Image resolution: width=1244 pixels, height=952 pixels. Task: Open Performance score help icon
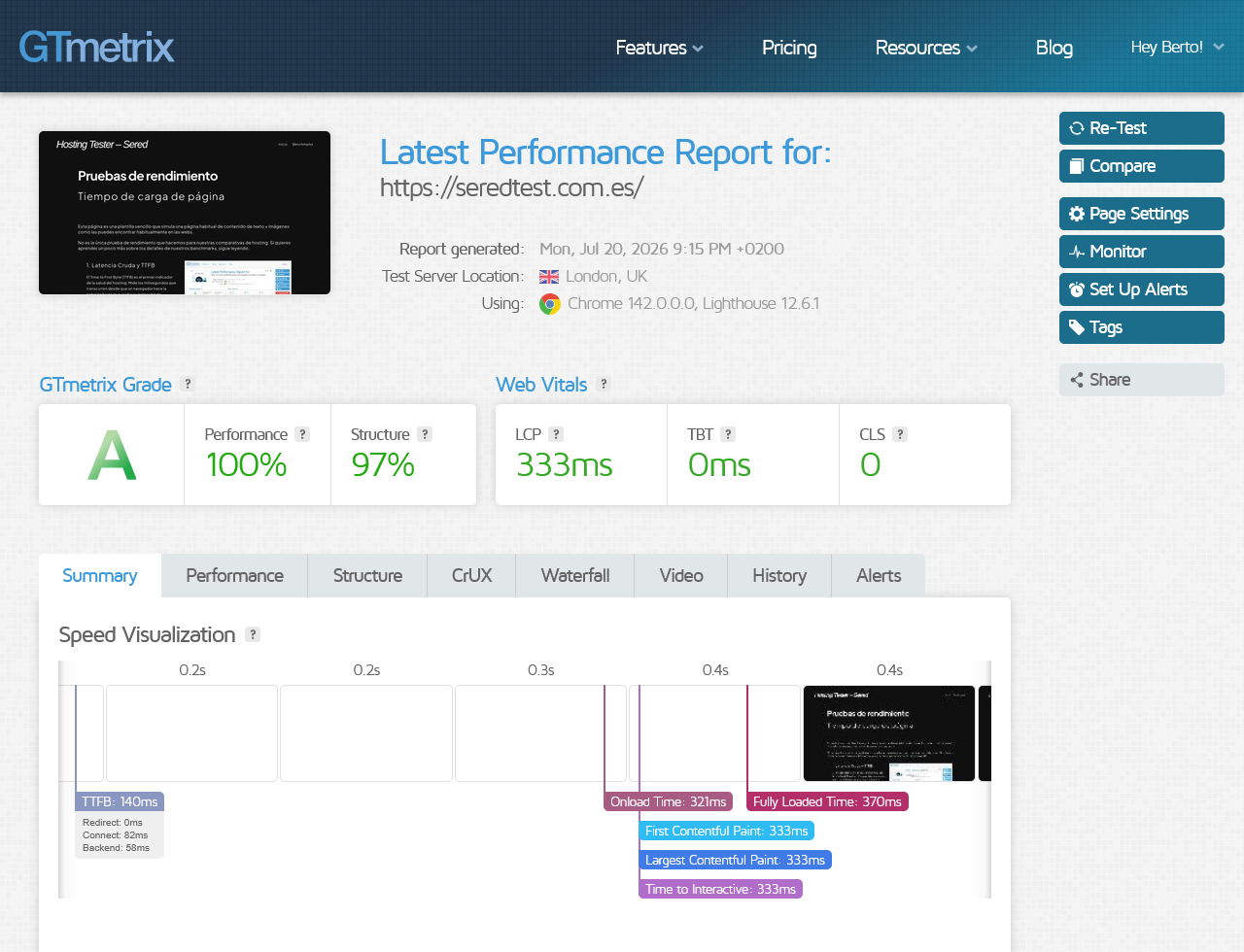click(x=302, y=434)
